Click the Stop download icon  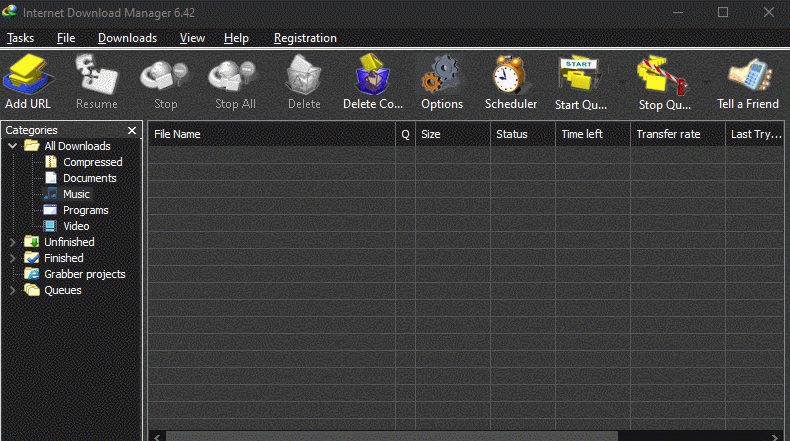click(164, 76)
